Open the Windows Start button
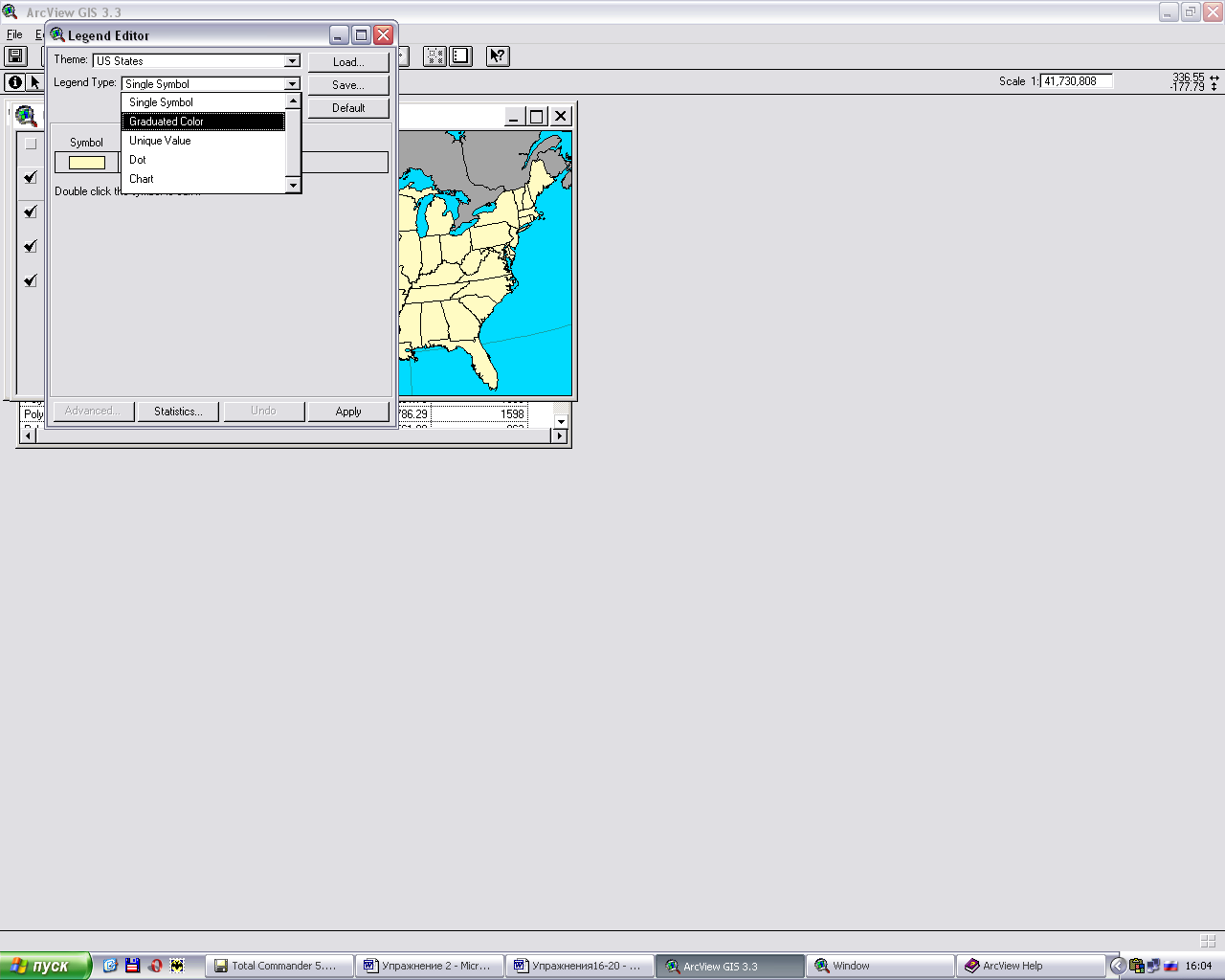1225x980 pixels. pyautogui.click(x=46, y=966)
